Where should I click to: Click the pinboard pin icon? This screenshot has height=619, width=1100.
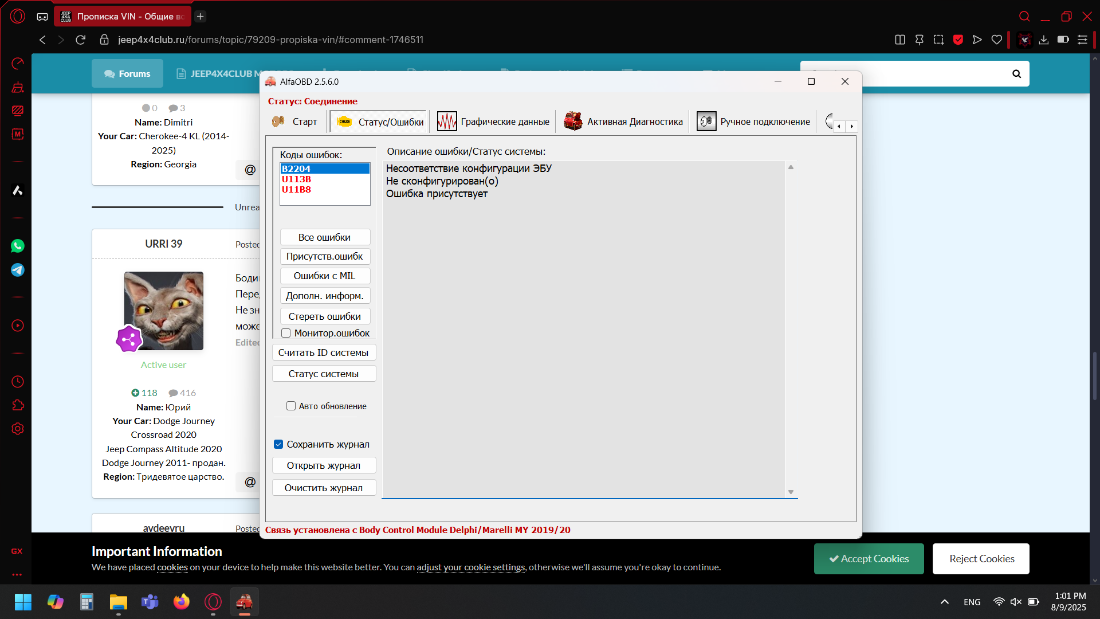click(919, 40)
